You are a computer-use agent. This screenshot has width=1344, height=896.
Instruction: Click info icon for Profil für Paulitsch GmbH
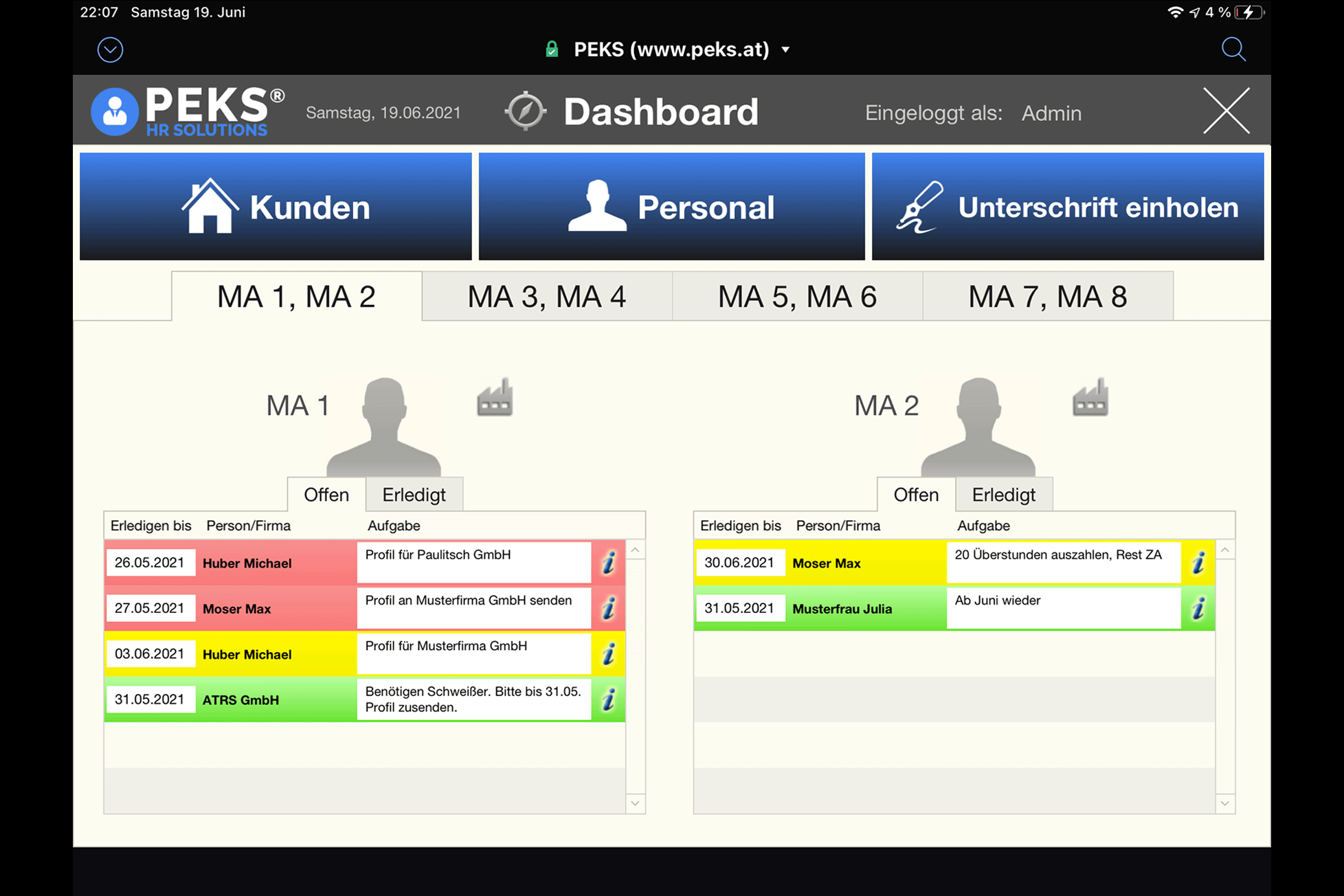[609, 563]
